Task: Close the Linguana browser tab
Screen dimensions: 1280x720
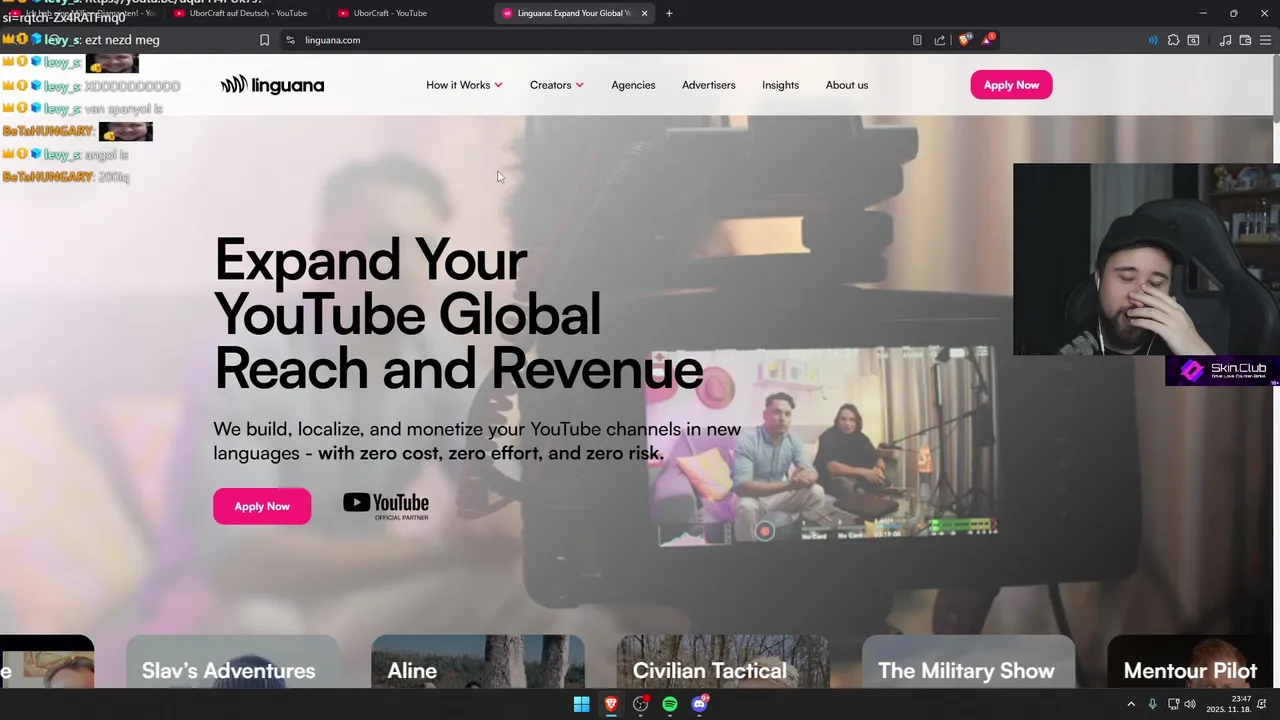Action: click(x=644, y=13)
